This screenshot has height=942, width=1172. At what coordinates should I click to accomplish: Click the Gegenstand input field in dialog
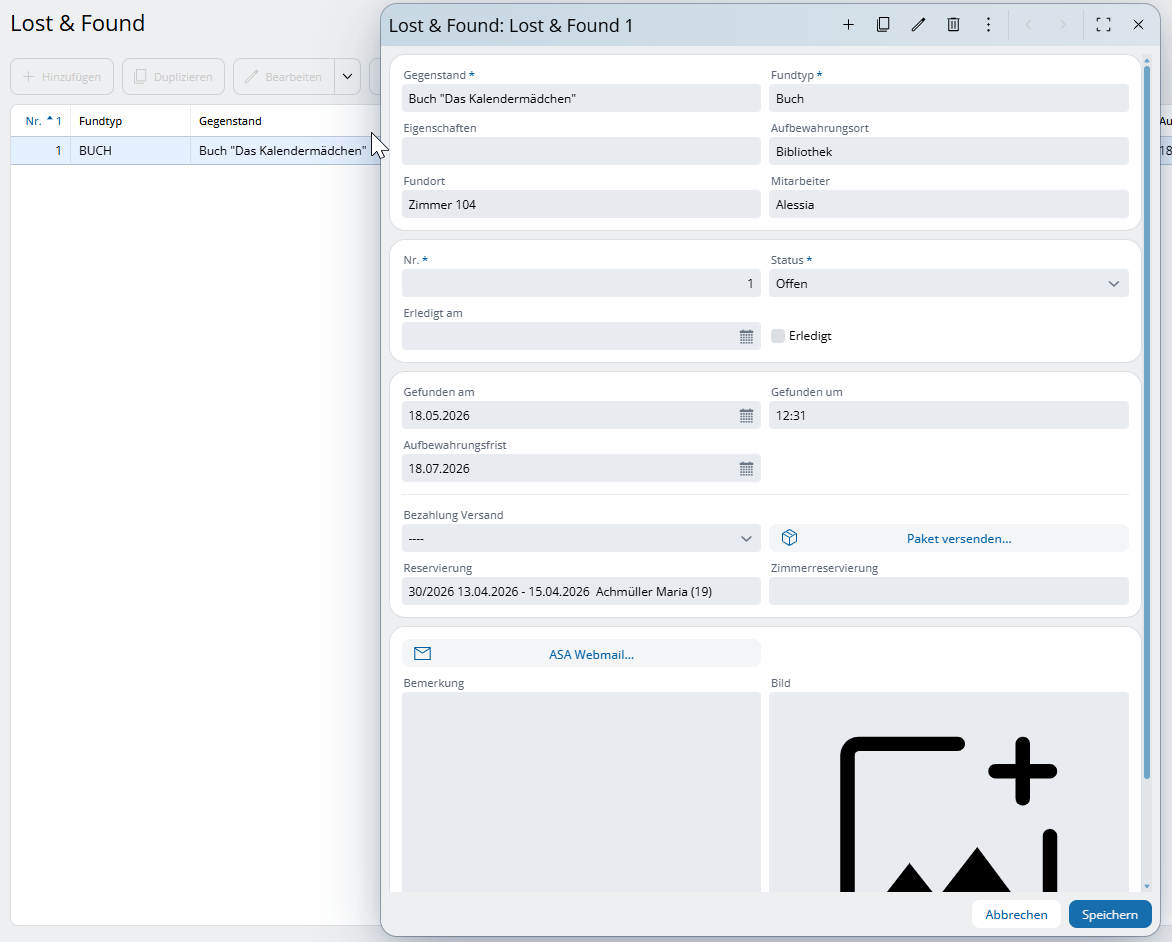click(581, 98)
